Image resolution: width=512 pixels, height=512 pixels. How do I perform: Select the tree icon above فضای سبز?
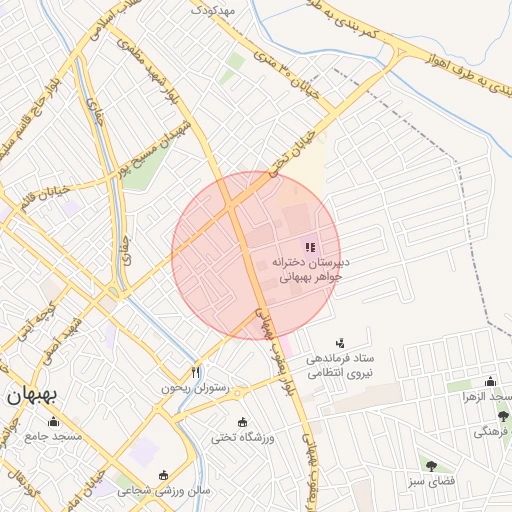pos(431,466)
